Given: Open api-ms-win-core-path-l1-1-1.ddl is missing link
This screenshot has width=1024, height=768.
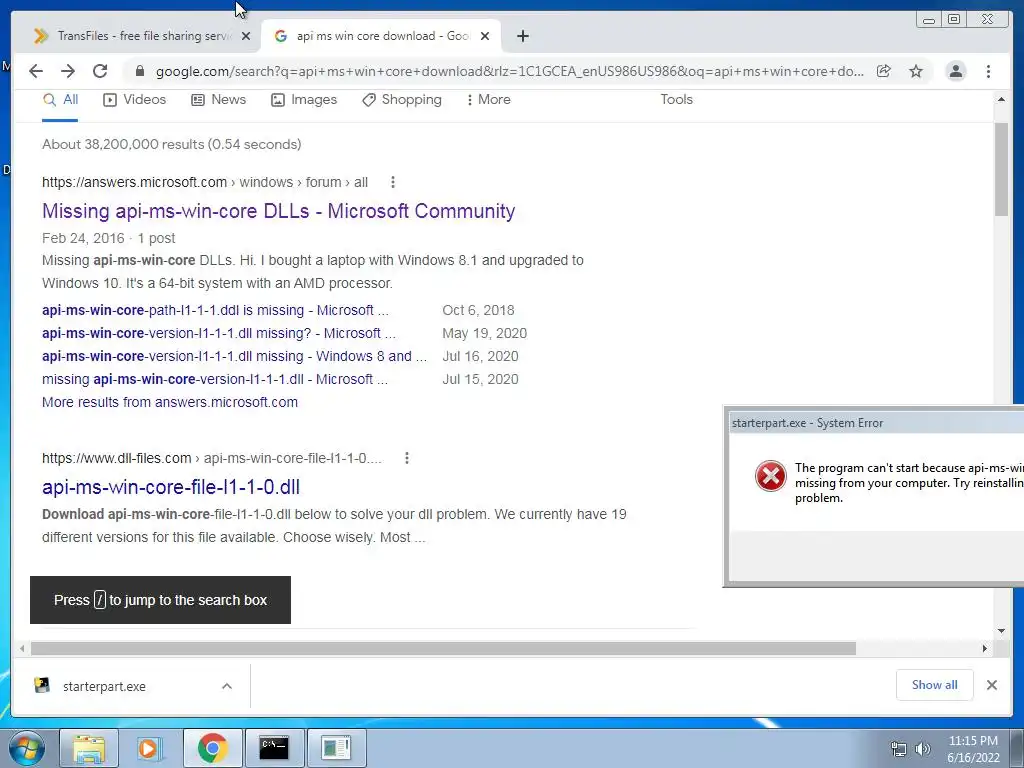Looking at the screenshot, I should [x=215, y=310].
